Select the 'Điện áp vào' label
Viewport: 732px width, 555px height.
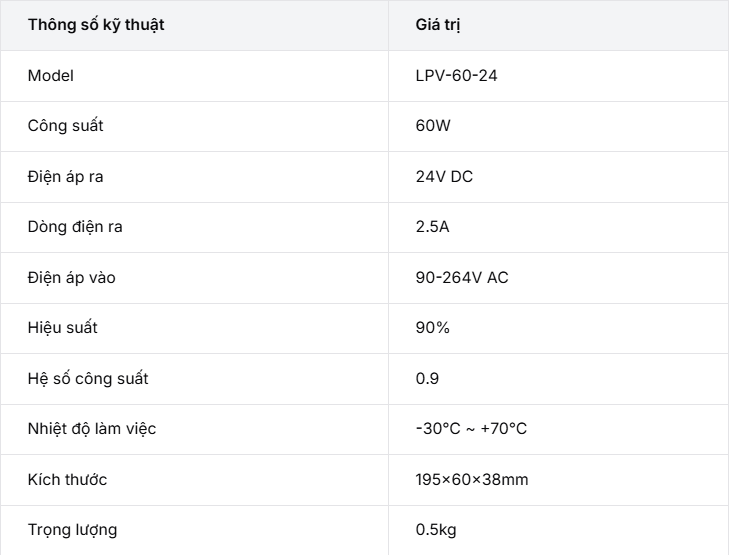(x=71, y=278)
